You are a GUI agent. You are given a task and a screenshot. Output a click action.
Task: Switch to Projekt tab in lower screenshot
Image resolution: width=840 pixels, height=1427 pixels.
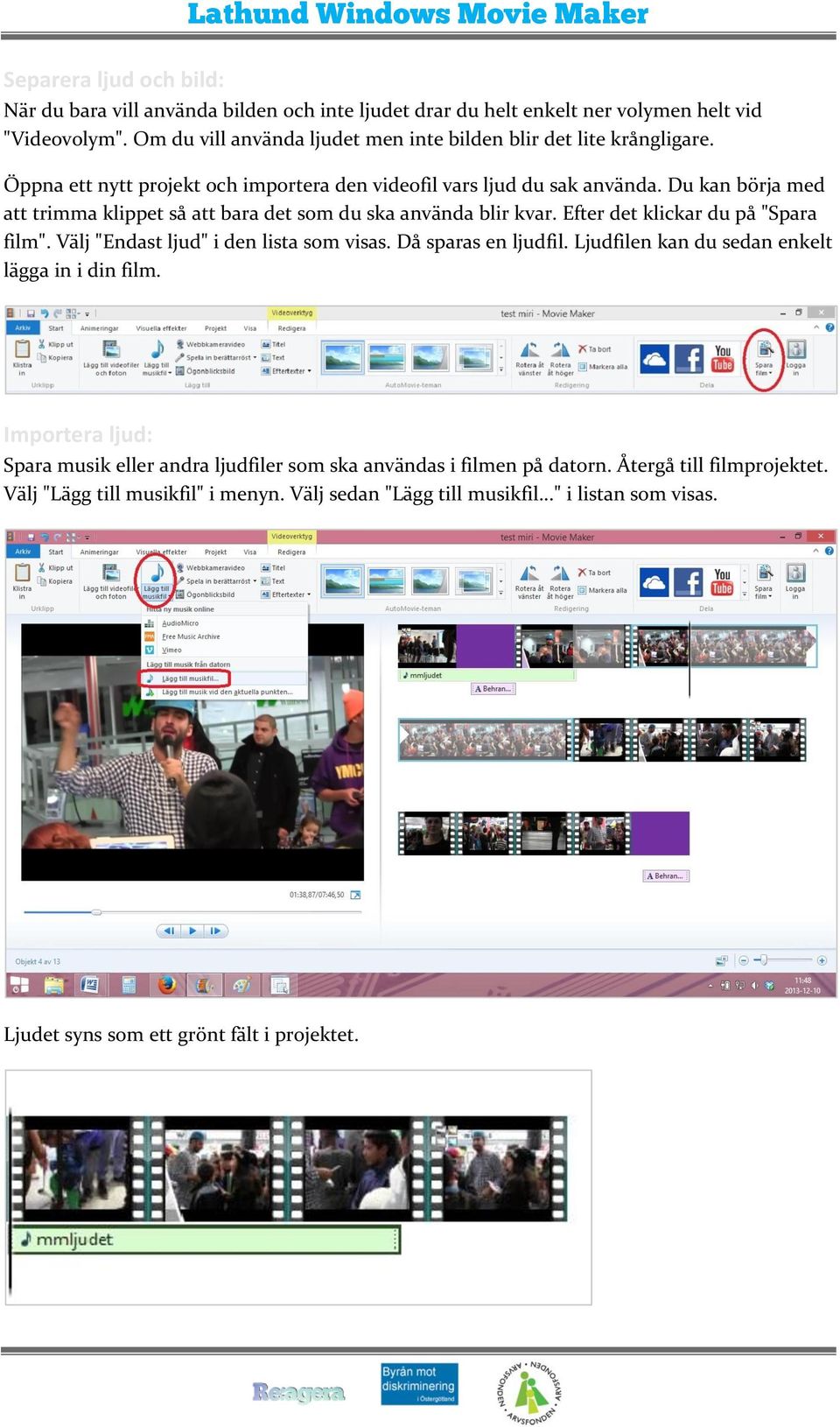(215, 552)
